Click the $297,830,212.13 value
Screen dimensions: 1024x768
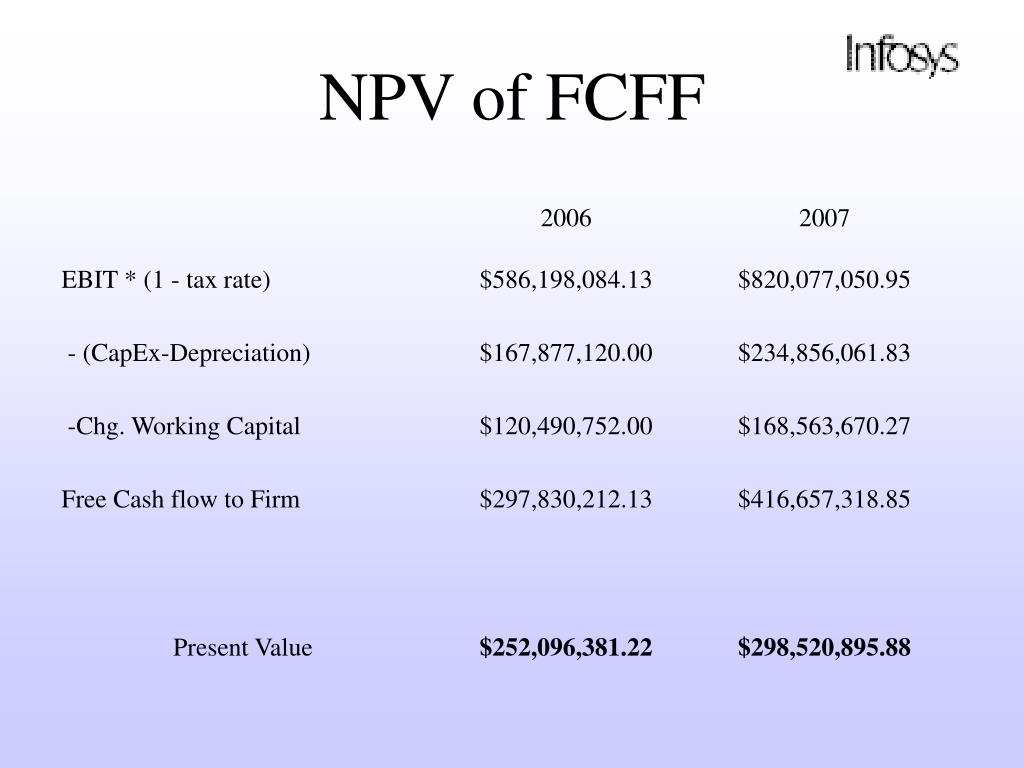point(566,500)
